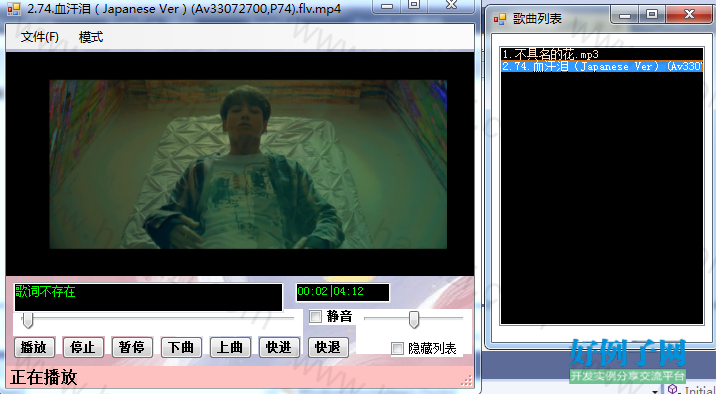Click the player window title bar icon

tap(14, 9)
